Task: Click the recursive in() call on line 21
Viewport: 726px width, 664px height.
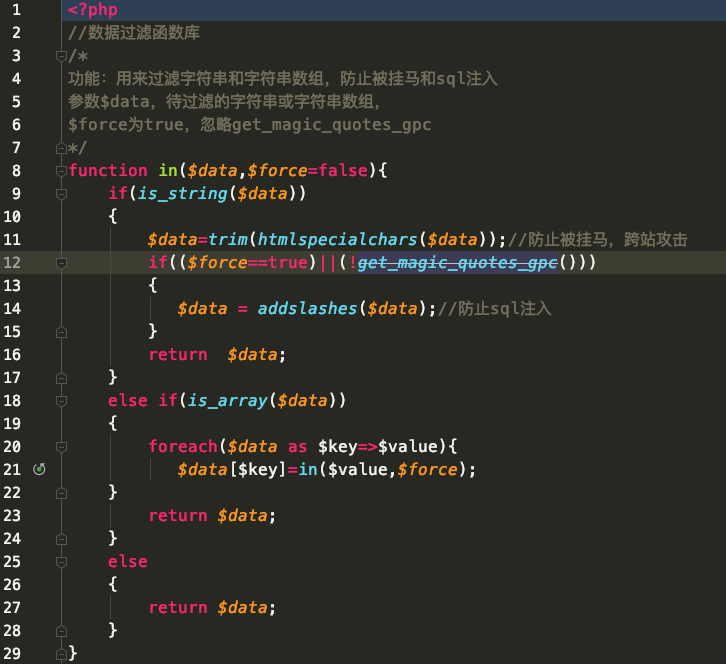Action: coord(387,470)
